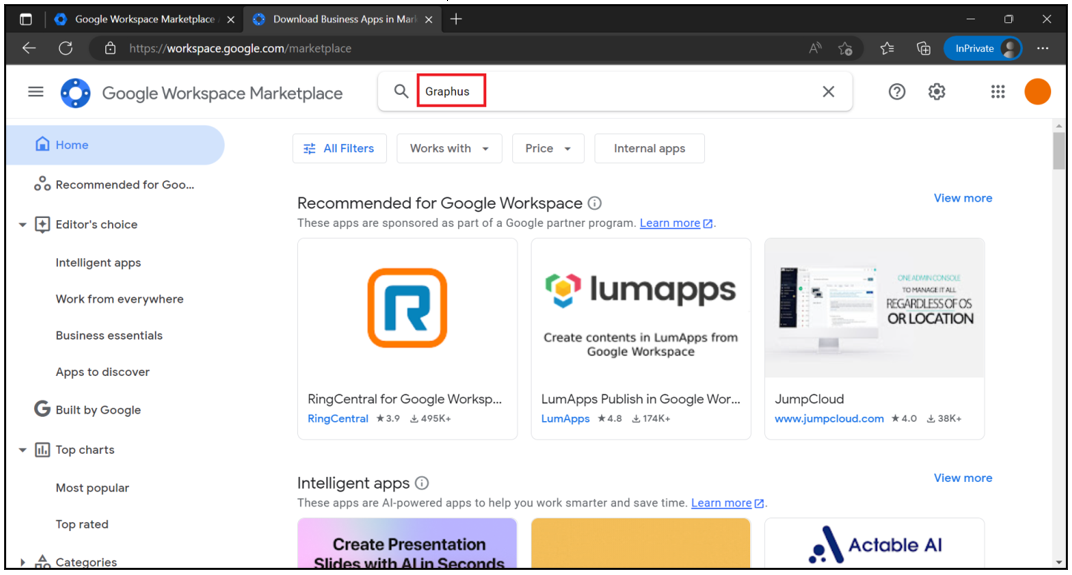
Task: Refresh the page in the browser
Action: point(66,49)
